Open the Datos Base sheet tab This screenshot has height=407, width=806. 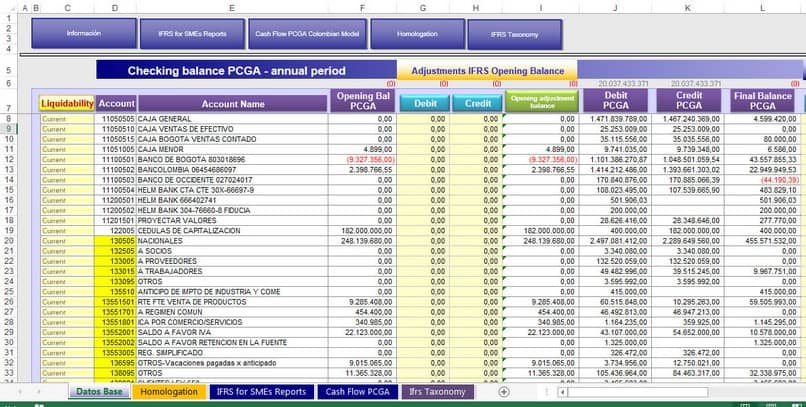click(x=100, y=392)
